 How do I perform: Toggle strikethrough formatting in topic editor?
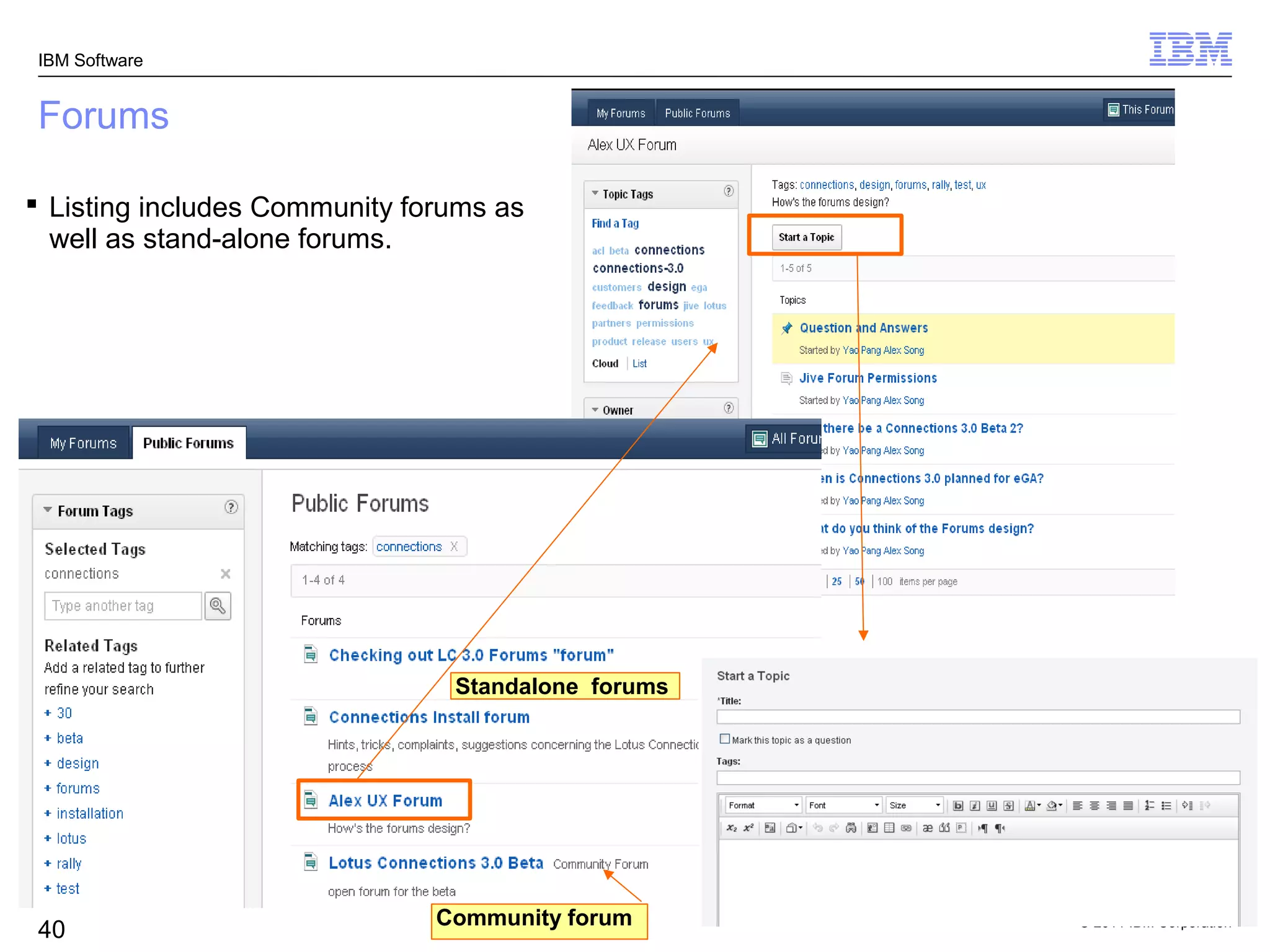(x=1008, y=805)
